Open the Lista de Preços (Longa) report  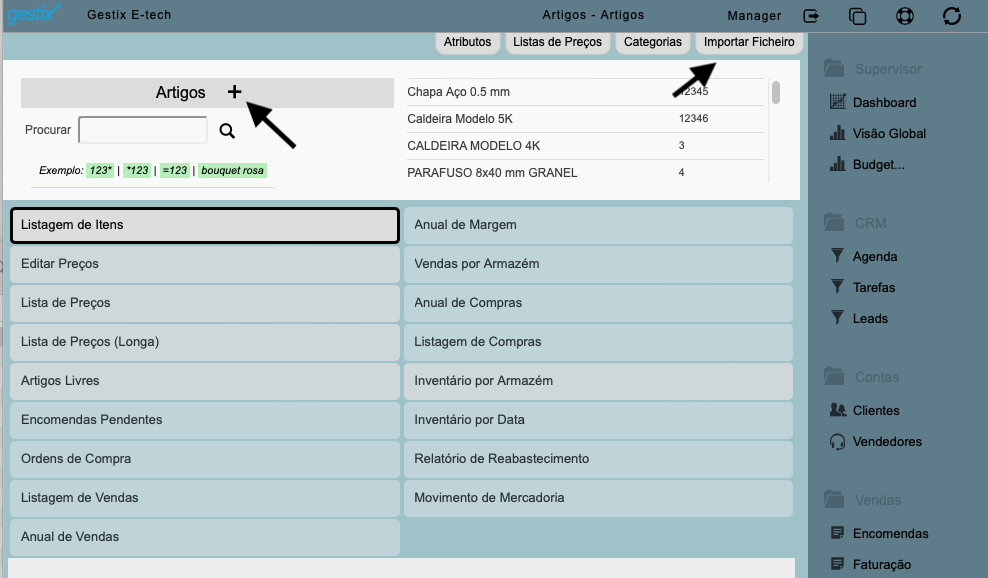[205, 342]
